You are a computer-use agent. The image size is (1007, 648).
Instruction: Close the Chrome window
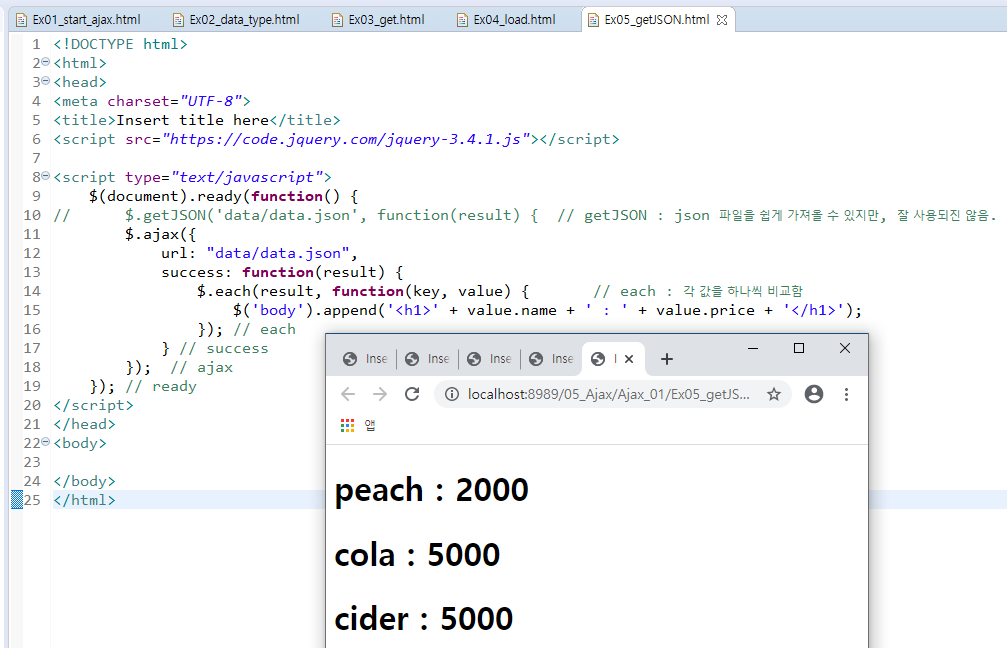coord(845,348)
